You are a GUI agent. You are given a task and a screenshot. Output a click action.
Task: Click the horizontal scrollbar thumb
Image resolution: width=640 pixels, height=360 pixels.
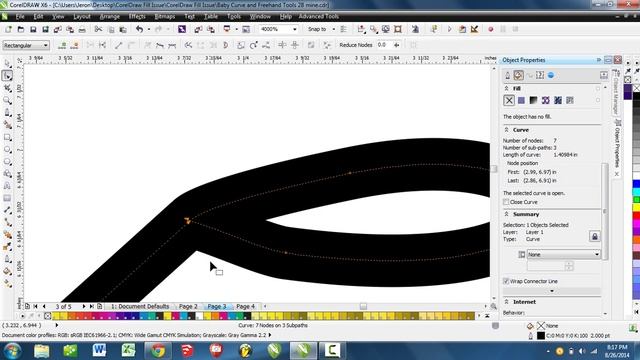pyautogui.click(x=363, y=306)
